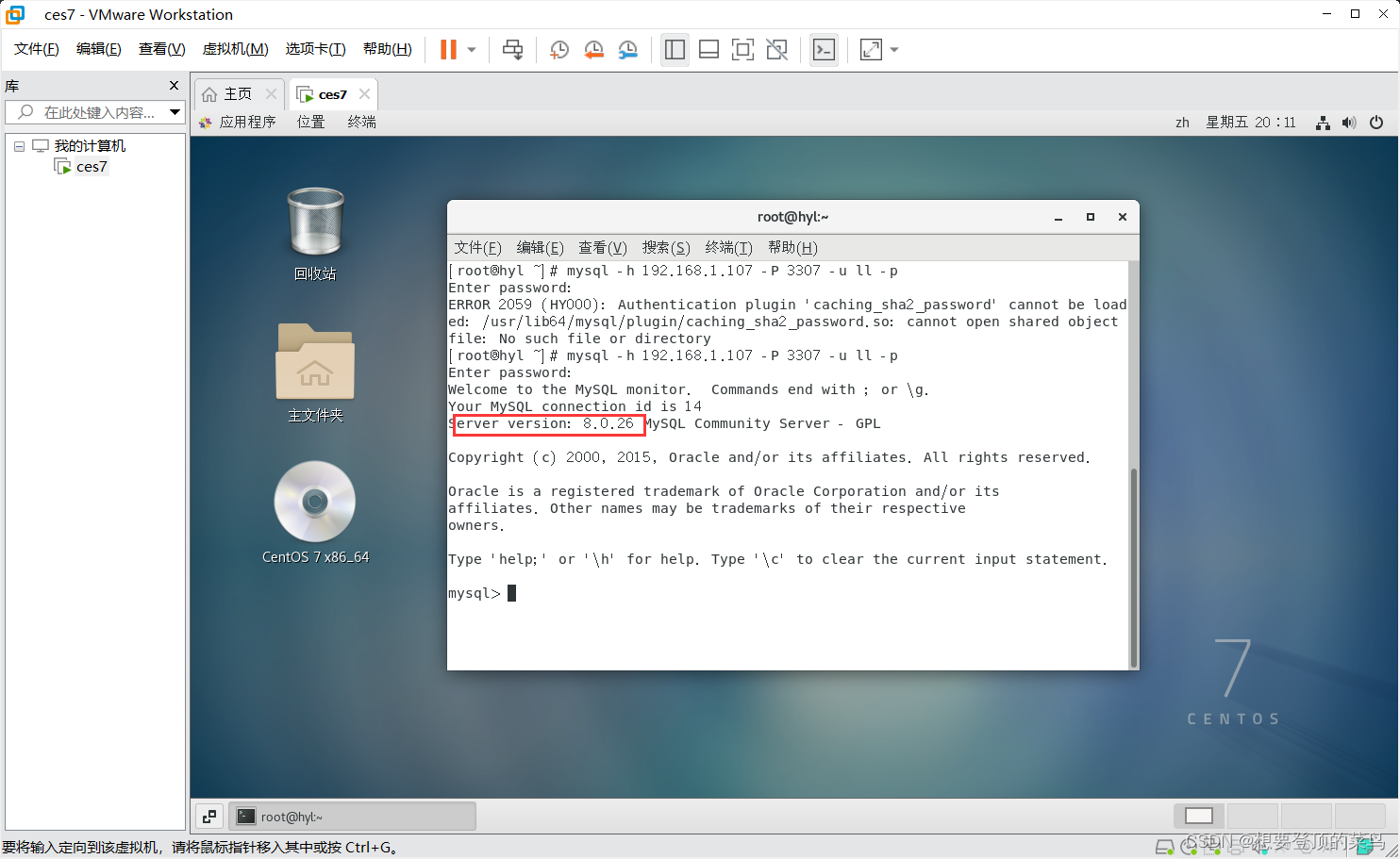The height and width of the screenshot is (859, 1400).
Task: Close the 库 library panel
Action: tap(174, 86)
